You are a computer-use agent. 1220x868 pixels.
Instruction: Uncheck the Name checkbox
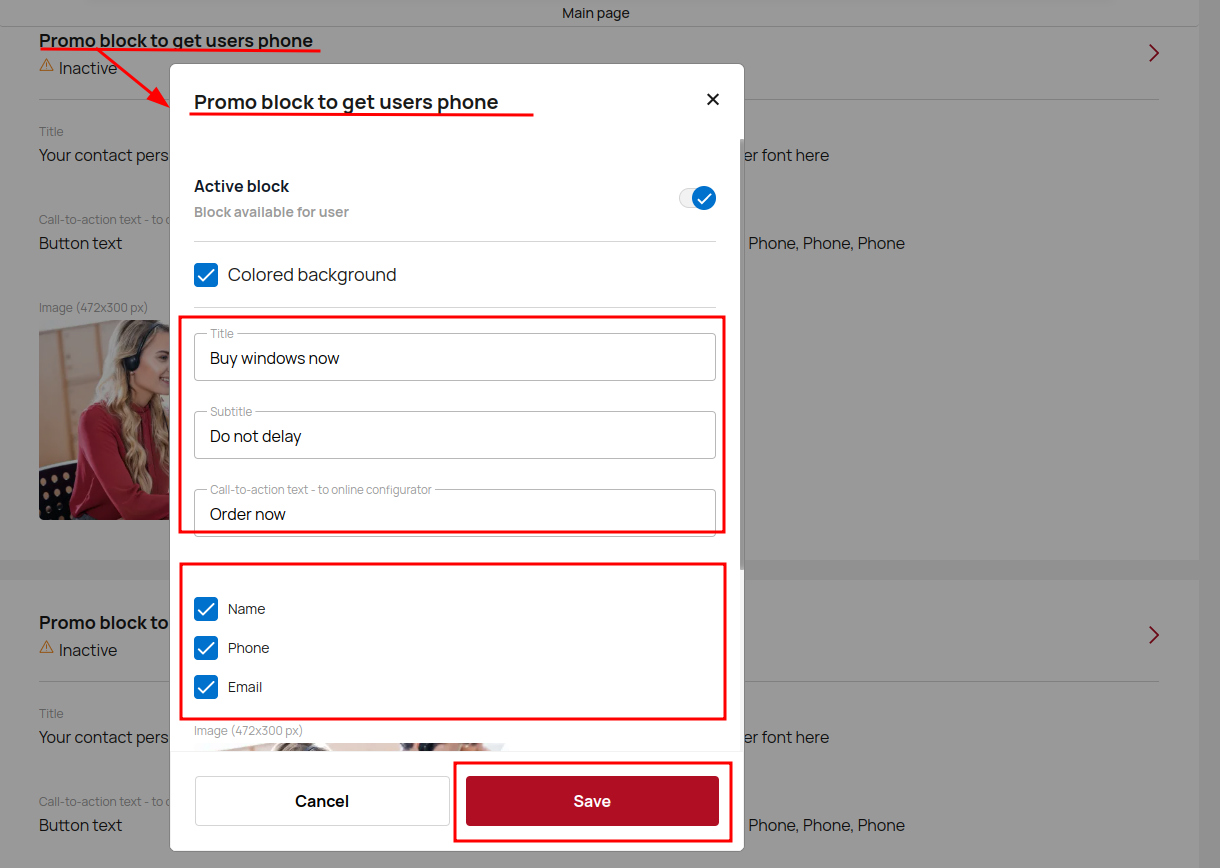pyautogui.click(x=206, y=609)
